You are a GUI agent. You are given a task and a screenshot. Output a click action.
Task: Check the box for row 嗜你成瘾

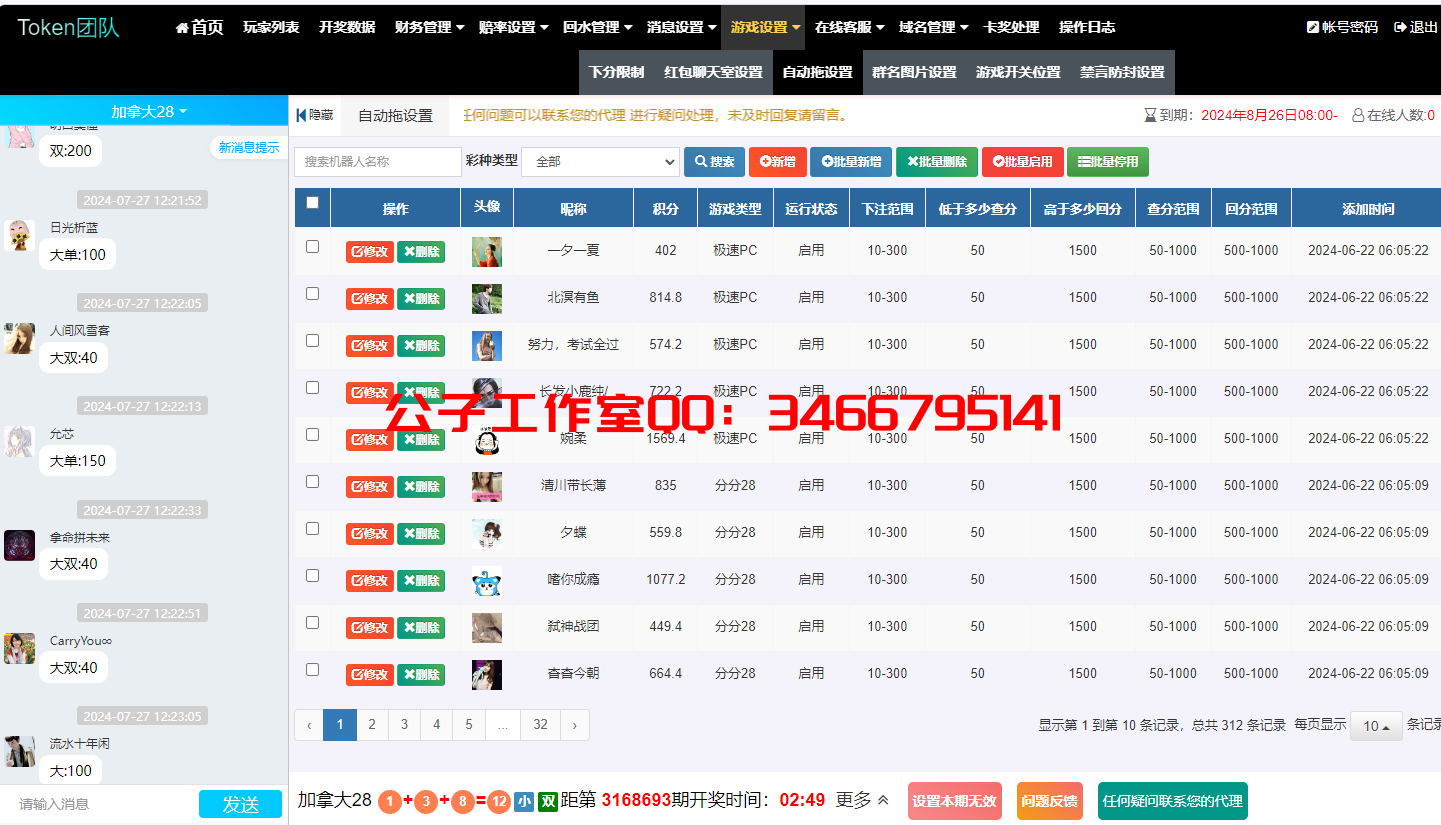click(x=312, y=575)
